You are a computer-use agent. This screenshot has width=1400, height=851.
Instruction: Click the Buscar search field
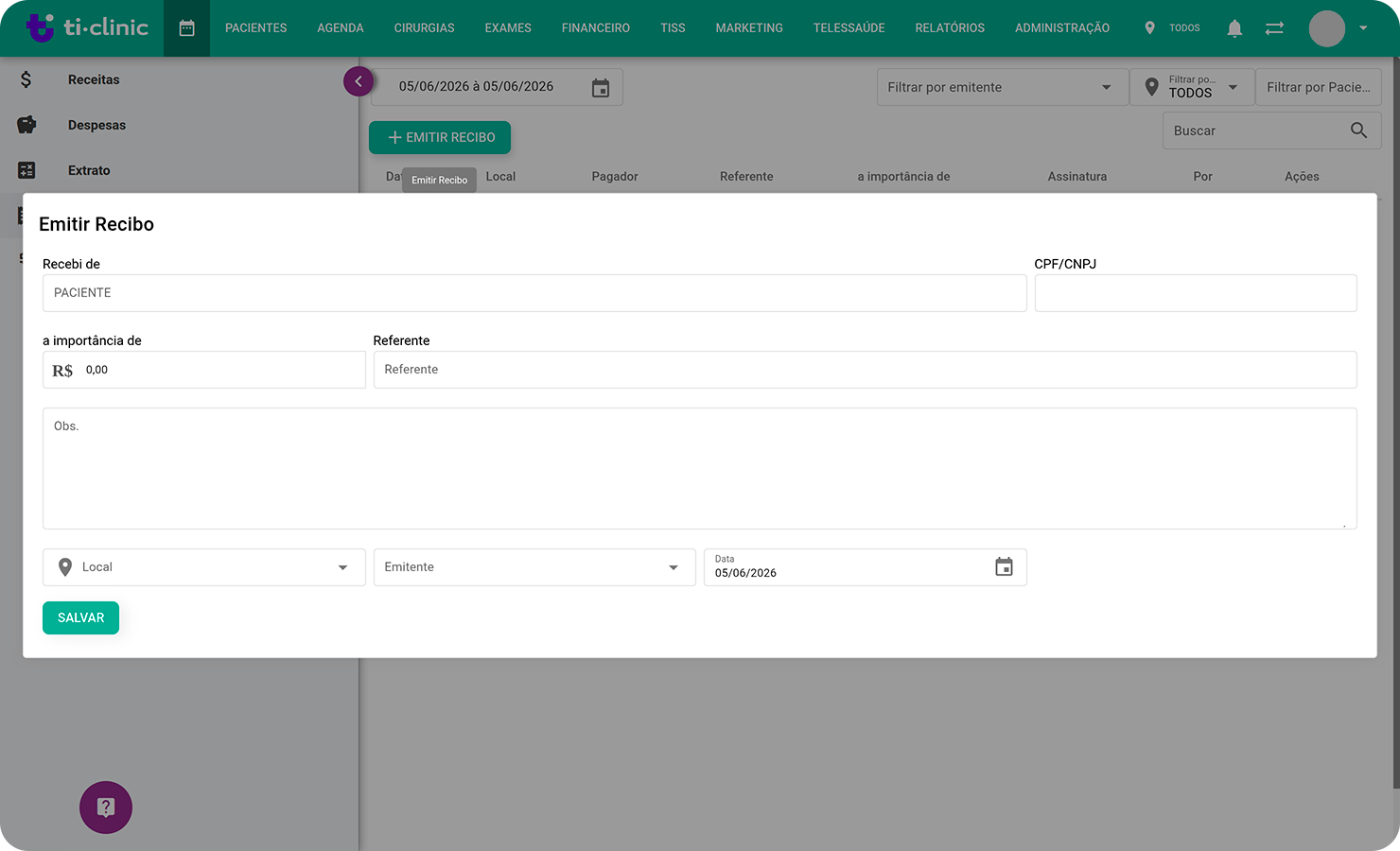[x=1271, y=130]
